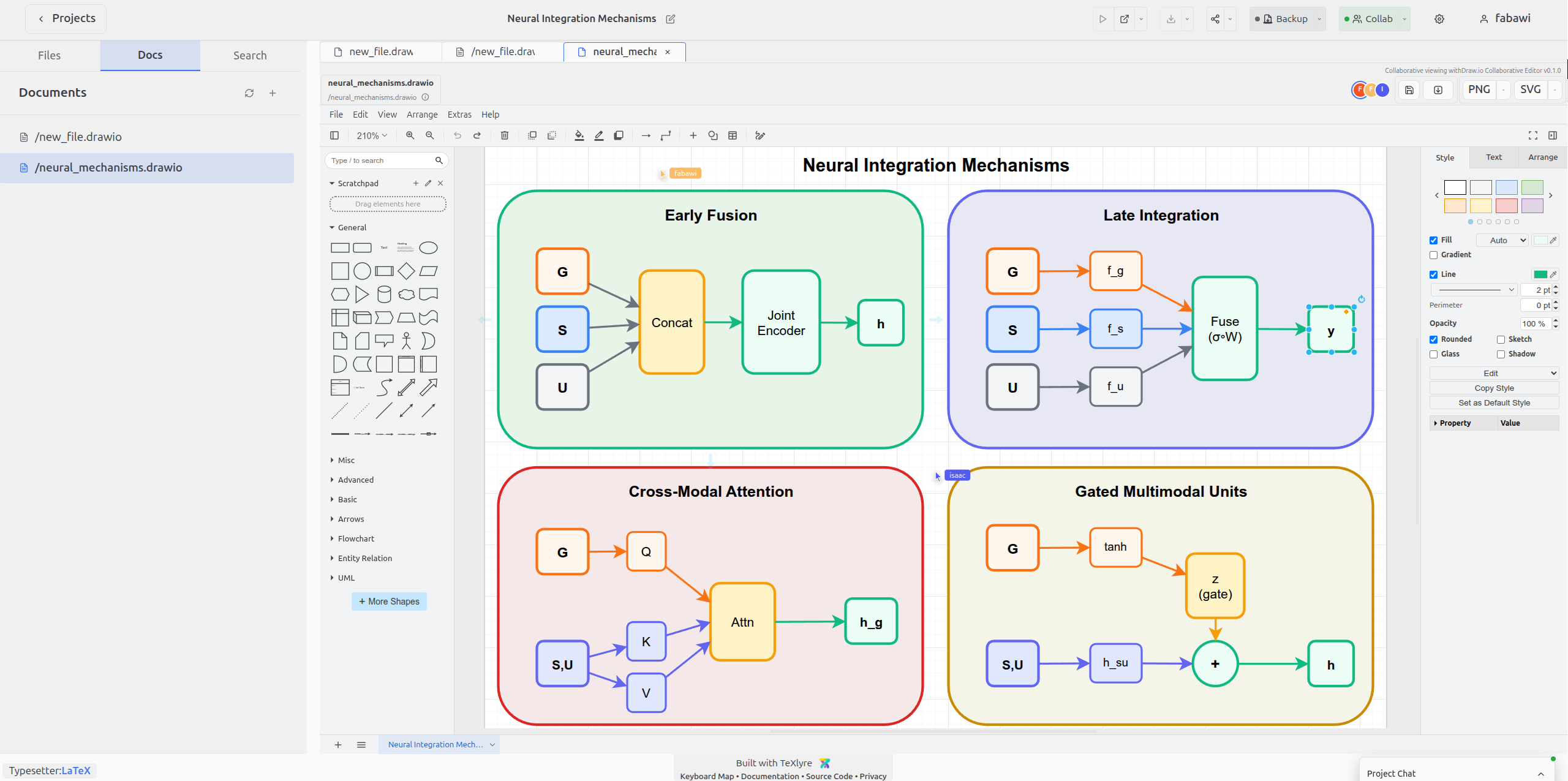Click the line color pencil icon
Screen dimensions: 1568x781
coord(599,135)
